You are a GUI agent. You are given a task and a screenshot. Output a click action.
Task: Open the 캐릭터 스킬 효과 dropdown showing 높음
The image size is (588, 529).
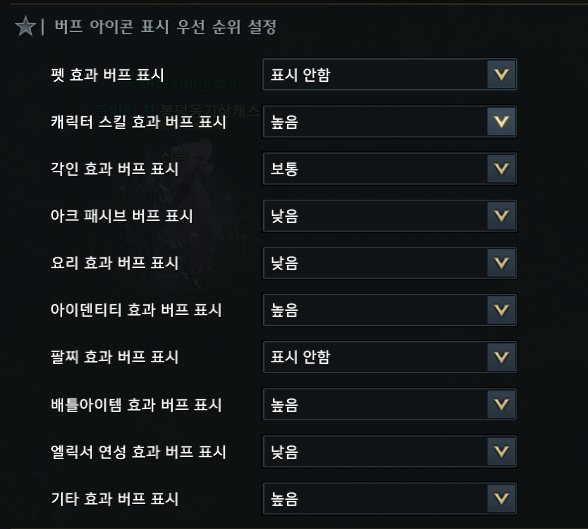(x=389, y=121)
